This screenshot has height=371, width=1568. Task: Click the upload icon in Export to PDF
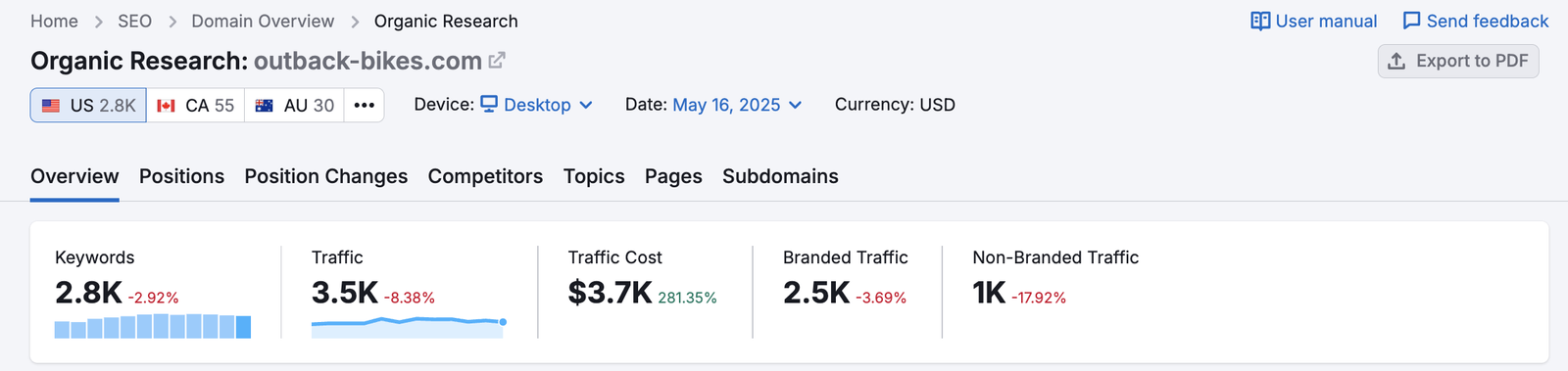click(1397, 61)
